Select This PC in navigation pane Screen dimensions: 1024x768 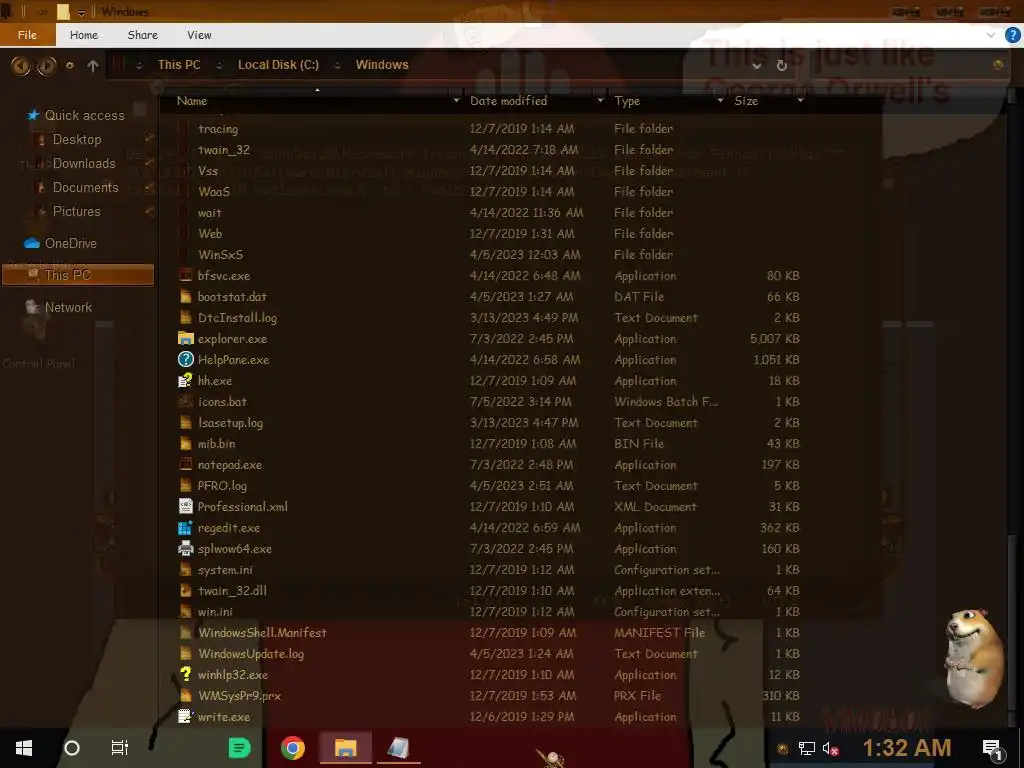(x=78, y=275)
